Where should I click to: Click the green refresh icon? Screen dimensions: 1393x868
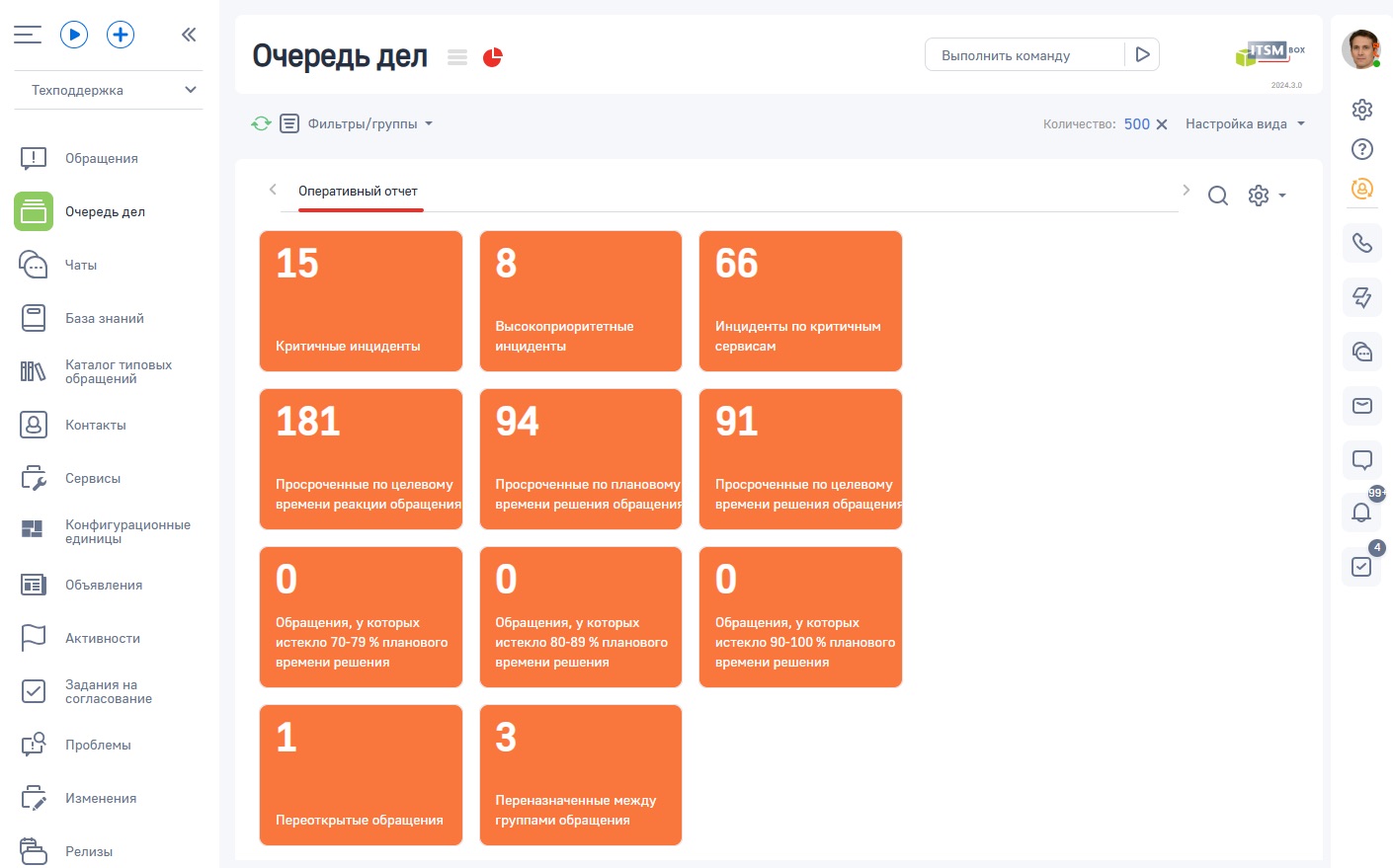pyautogui.click(x=261, y=123)
